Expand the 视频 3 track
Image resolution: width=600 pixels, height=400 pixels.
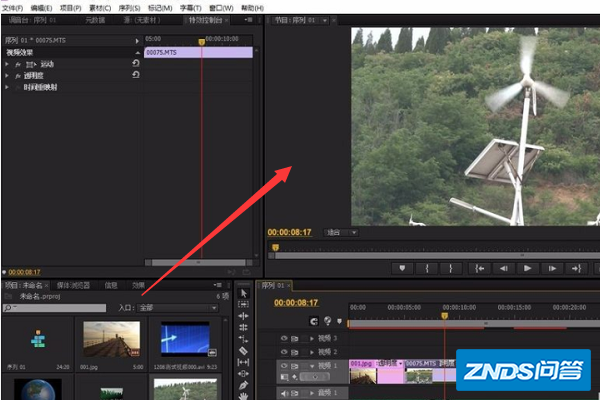[312, 338]
